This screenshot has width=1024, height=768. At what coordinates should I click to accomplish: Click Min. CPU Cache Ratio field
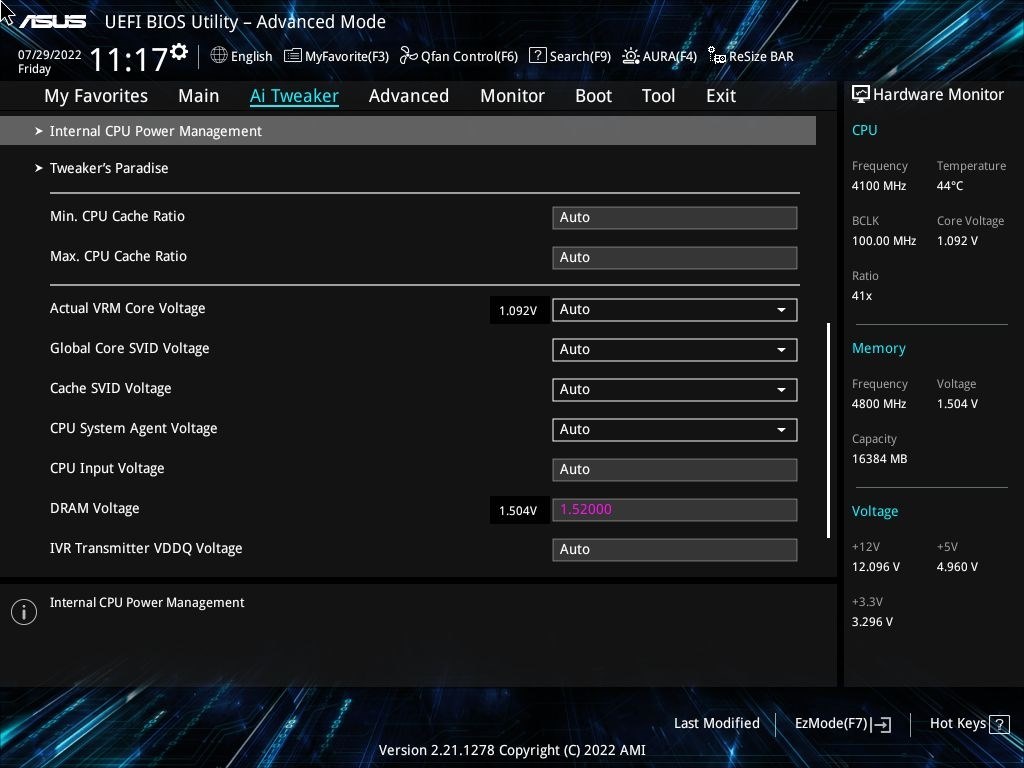675,217
